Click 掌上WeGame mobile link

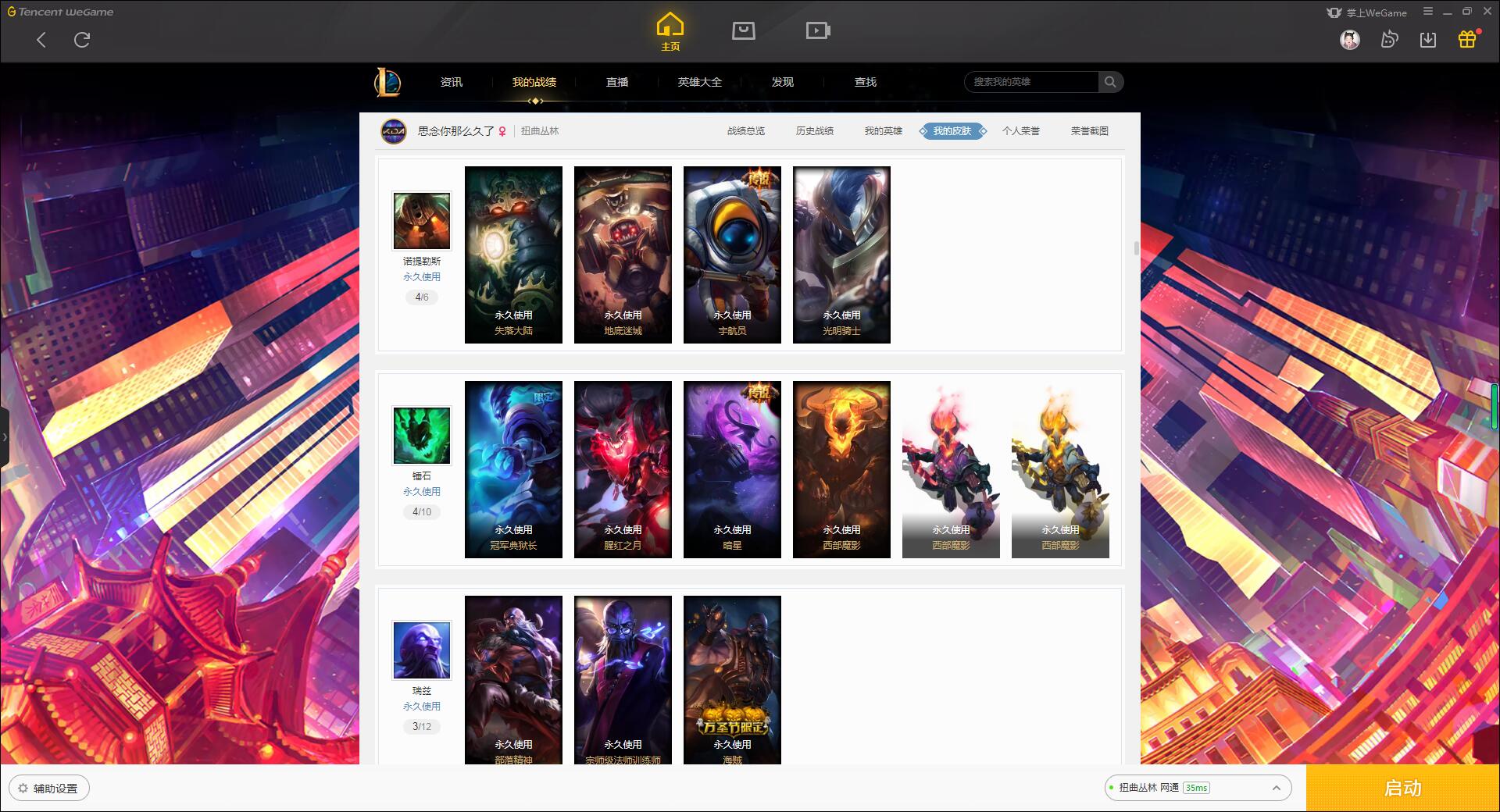click(x=1366, y=12)
